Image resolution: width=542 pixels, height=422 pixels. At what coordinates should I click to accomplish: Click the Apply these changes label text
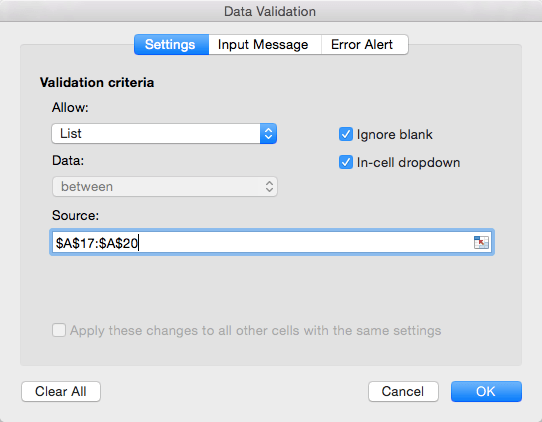tap(255, 330)
